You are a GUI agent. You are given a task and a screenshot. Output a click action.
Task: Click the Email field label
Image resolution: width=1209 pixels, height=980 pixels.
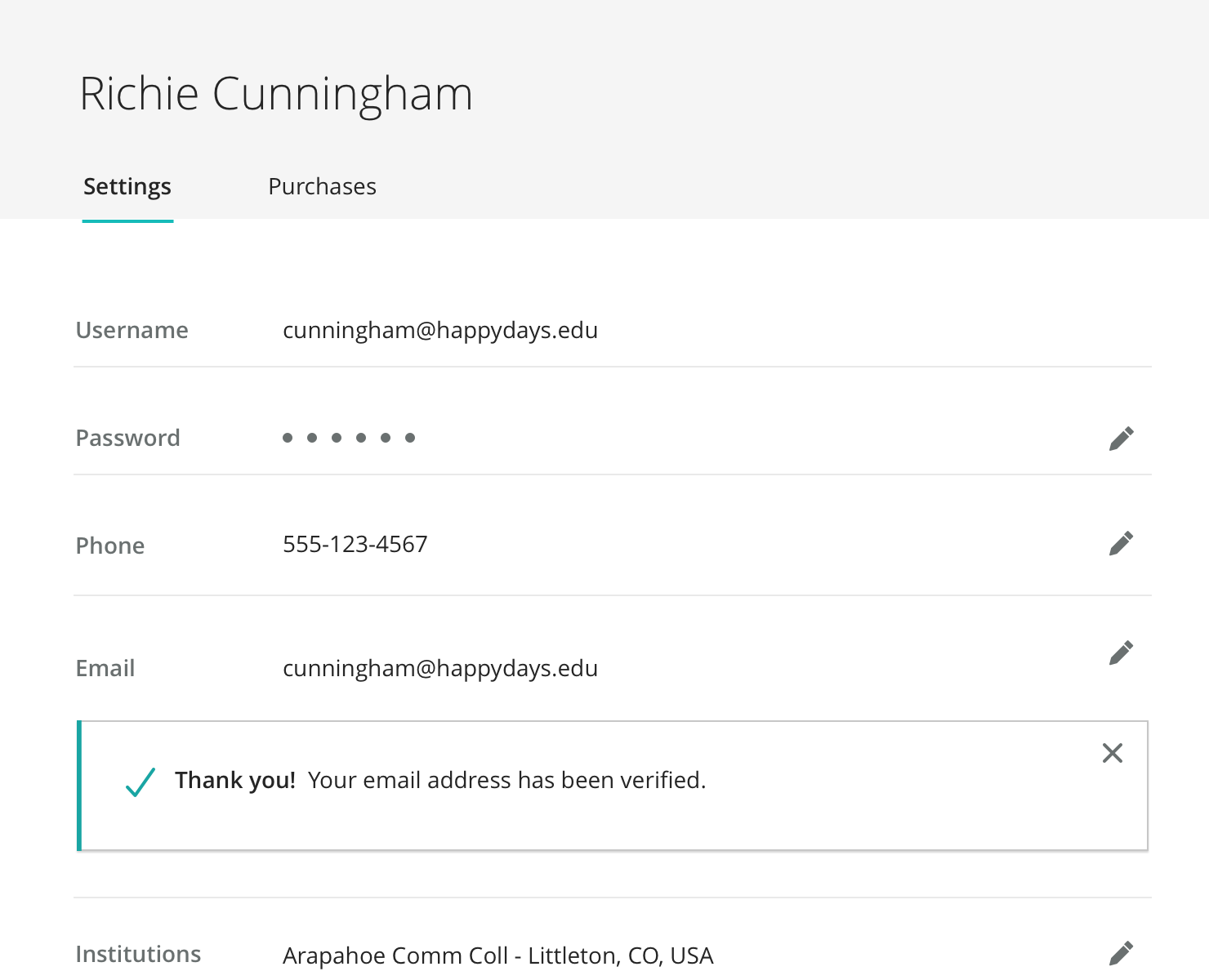point(105,669)
